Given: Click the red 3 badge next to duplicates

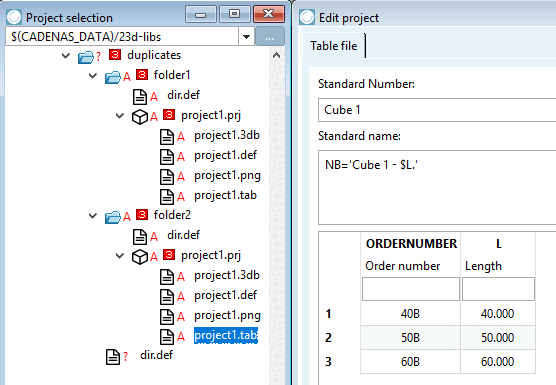Looking at the screenshot, I should click(115, 55).
